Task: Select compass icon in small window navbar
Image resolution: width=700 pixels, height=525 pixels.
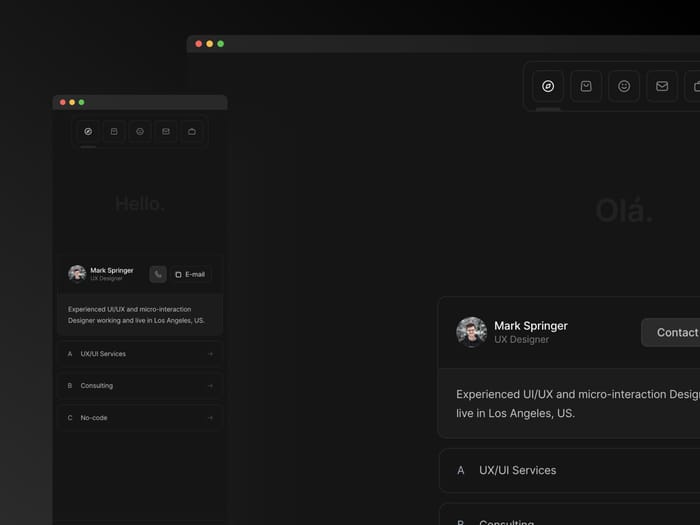Action: click(88, 131)
